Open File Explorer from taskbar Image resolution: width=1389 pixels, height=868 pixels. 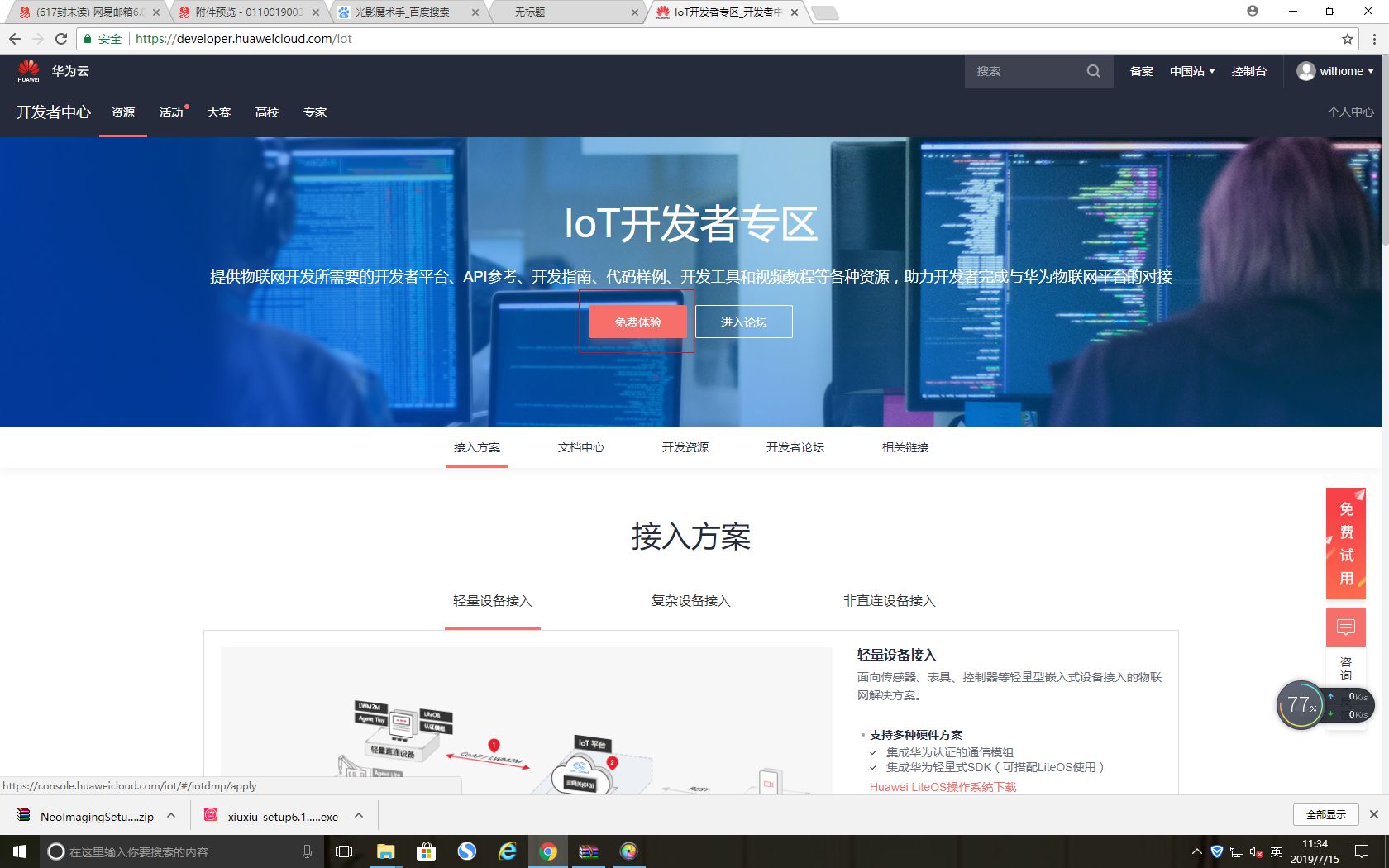[386, 851]
